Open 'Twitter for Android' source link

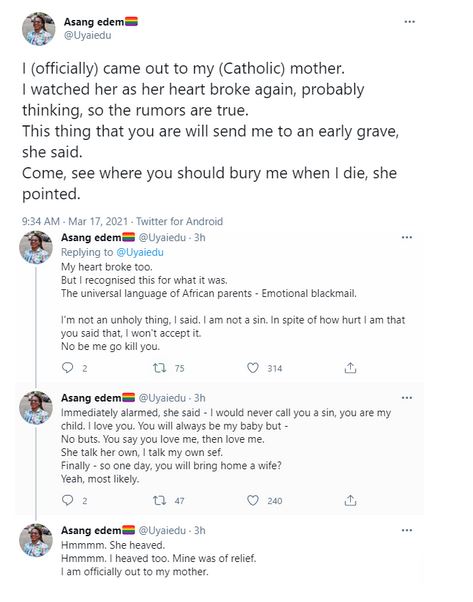point(179,222)
